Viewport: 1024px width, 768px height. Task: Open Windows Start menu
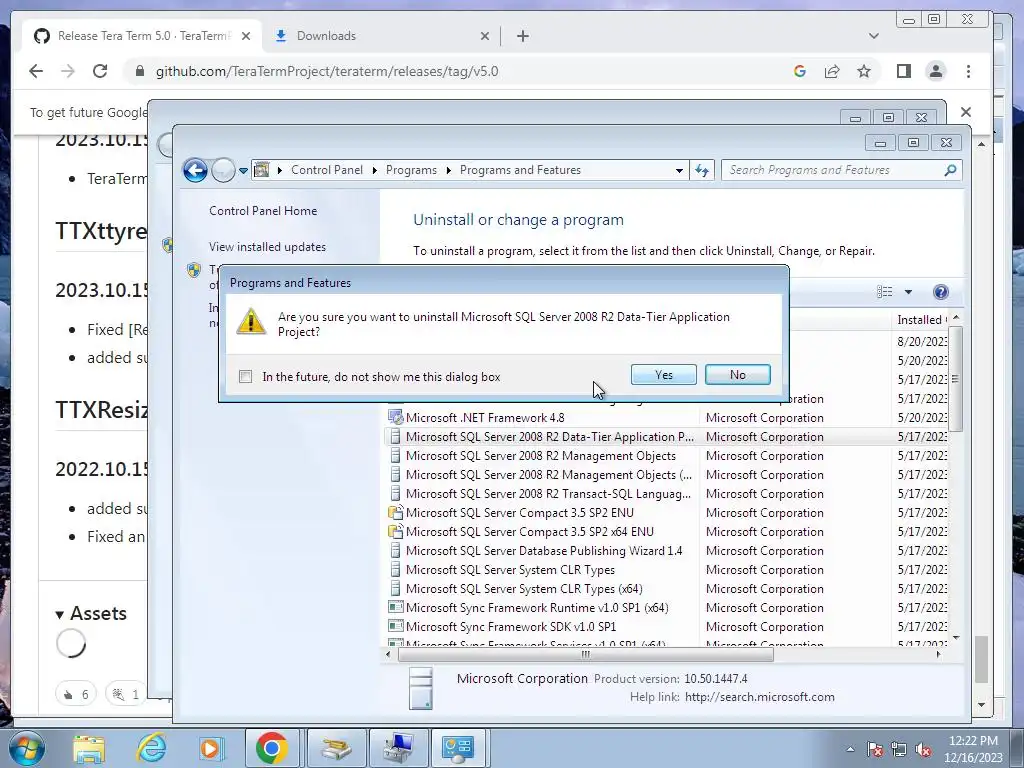pyautogui.click(x=27, y=748)
